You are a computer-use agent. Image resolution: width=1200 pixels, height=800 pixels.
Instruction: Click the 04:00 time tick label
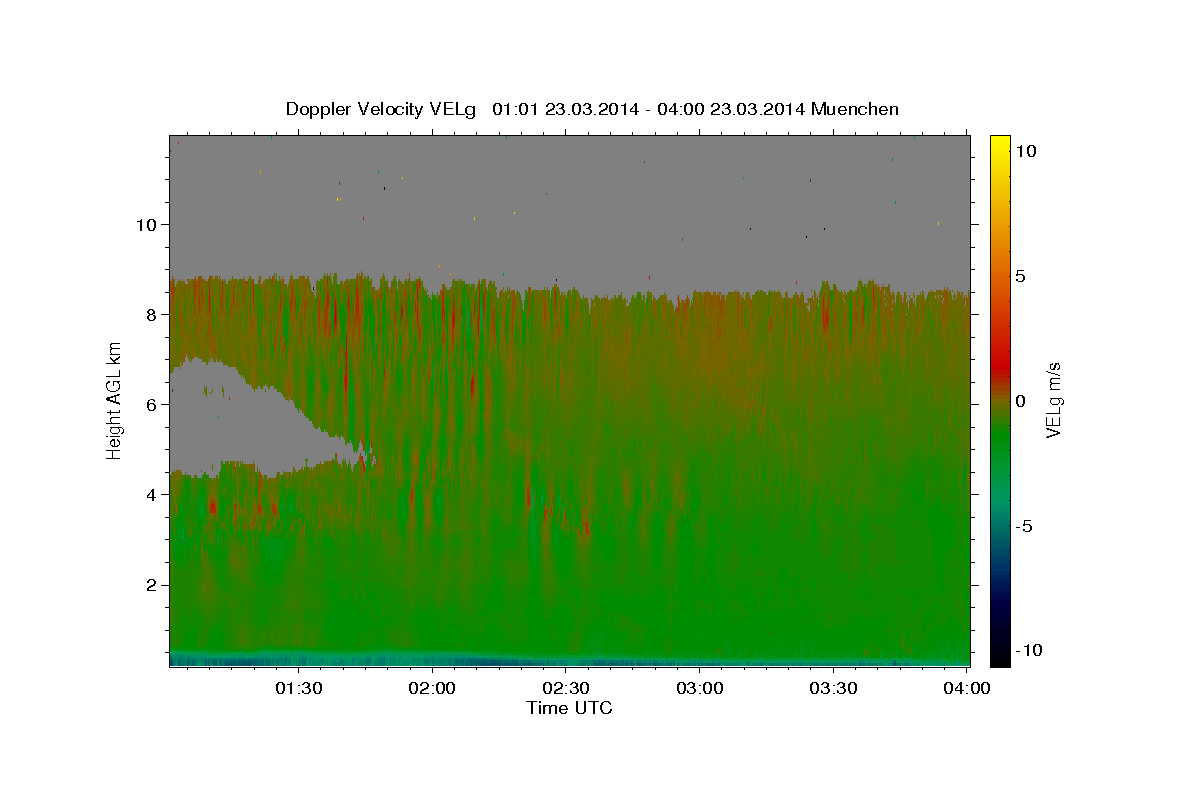[x=966, y=688]
